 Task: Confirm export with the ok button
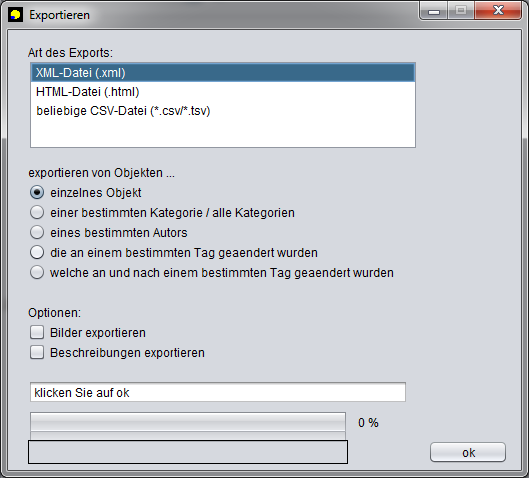[468, 452]
